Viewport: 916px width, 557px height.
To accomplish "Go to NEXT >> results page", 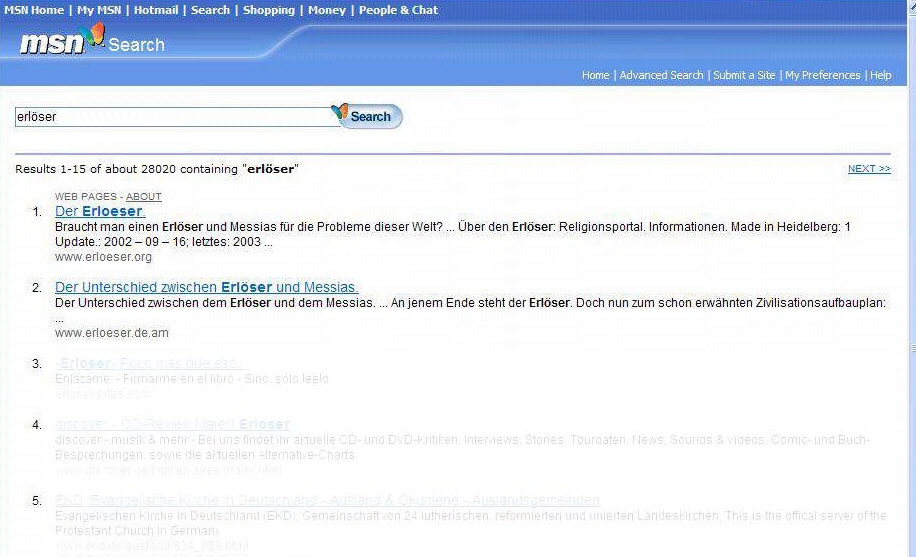I will (x=869, y=168).
